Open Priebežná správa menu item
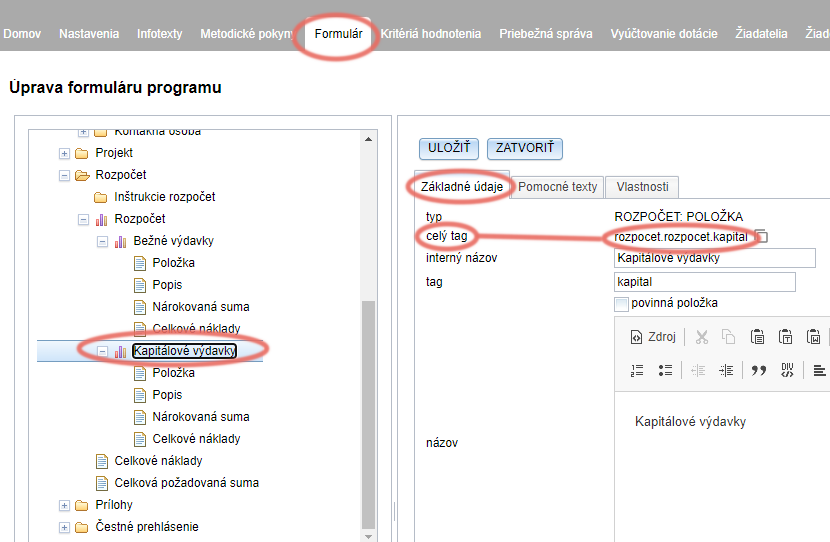830x542 pixels. point(546,34)
